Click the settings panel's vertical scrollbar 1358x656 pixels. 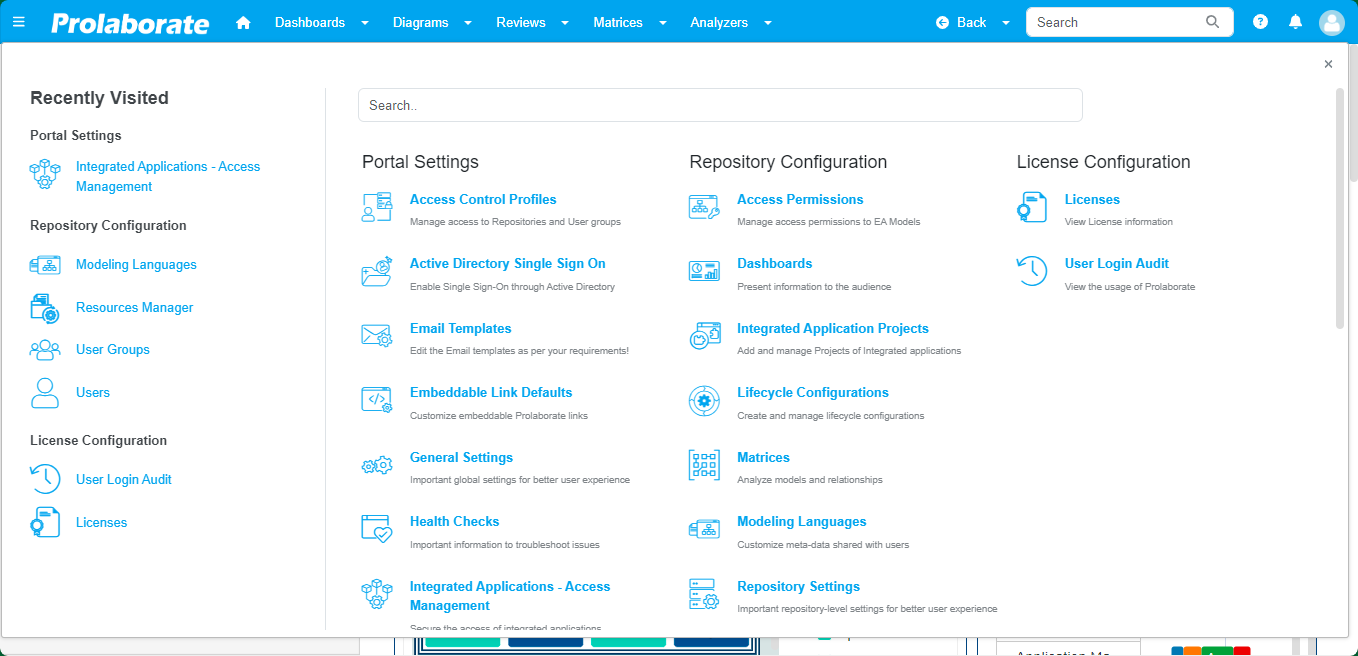[1340, 208]
